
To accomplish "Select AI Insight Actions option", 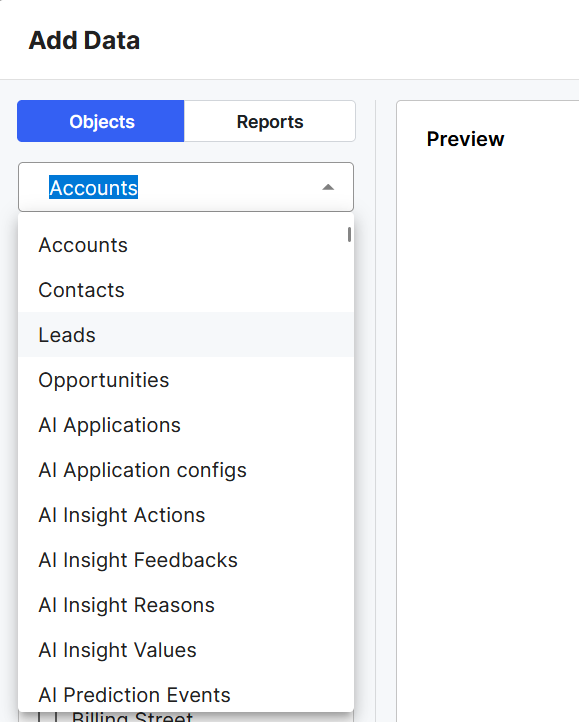I will (x=186, y=515).
